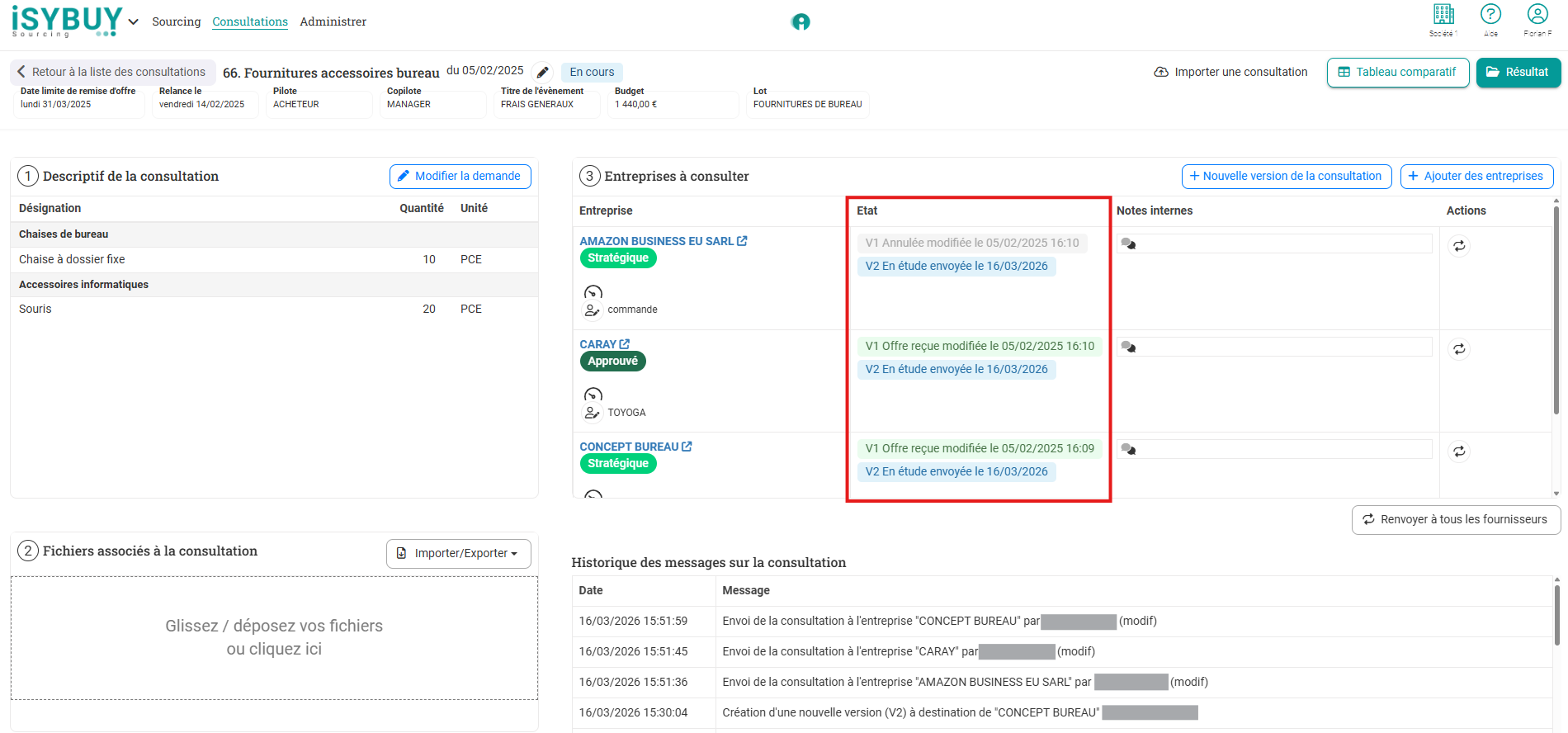Click CARAY's V1 Offre reçue status tag
This screenshot has height=733, width=1568.
pos(980,346)
